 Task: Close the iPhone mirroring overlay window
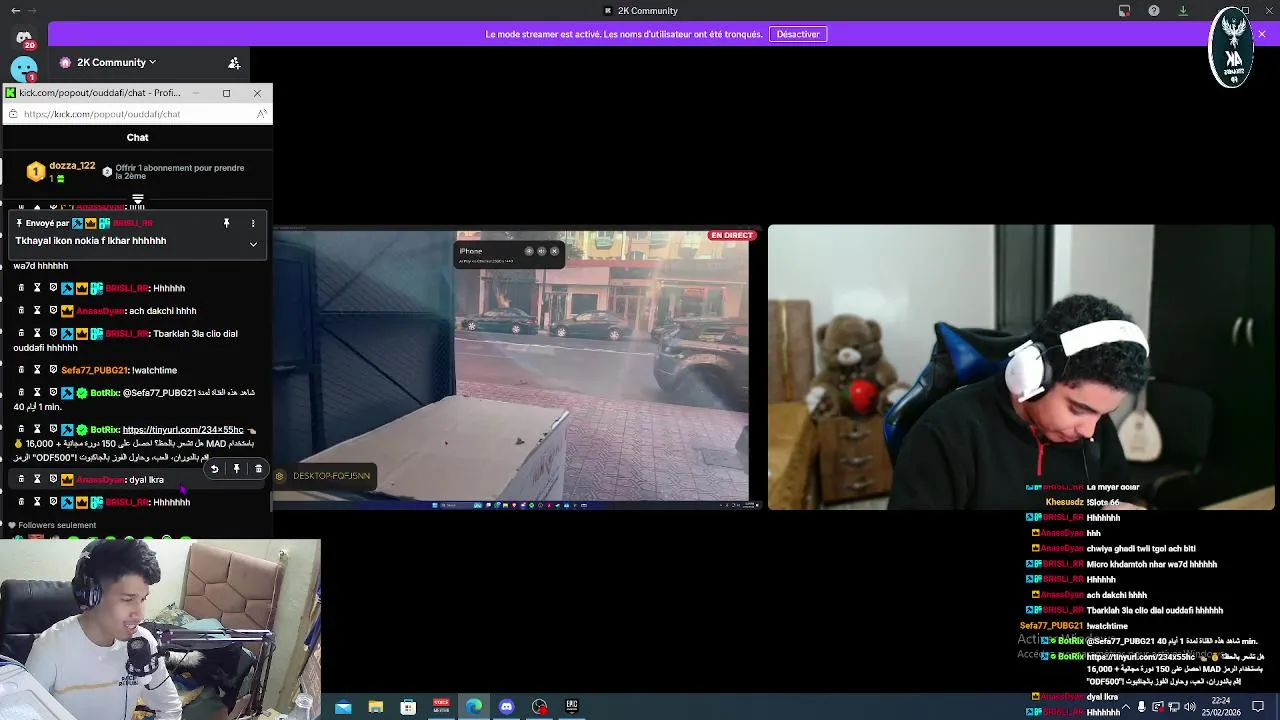tap(554, 251)
